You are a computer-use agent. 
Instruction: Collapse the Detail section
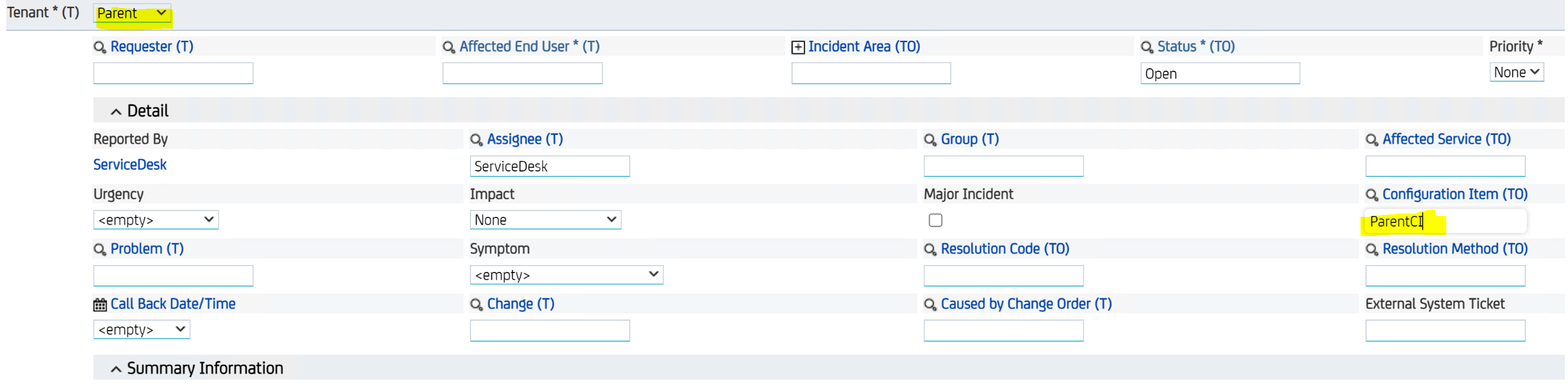coord(116,111)
